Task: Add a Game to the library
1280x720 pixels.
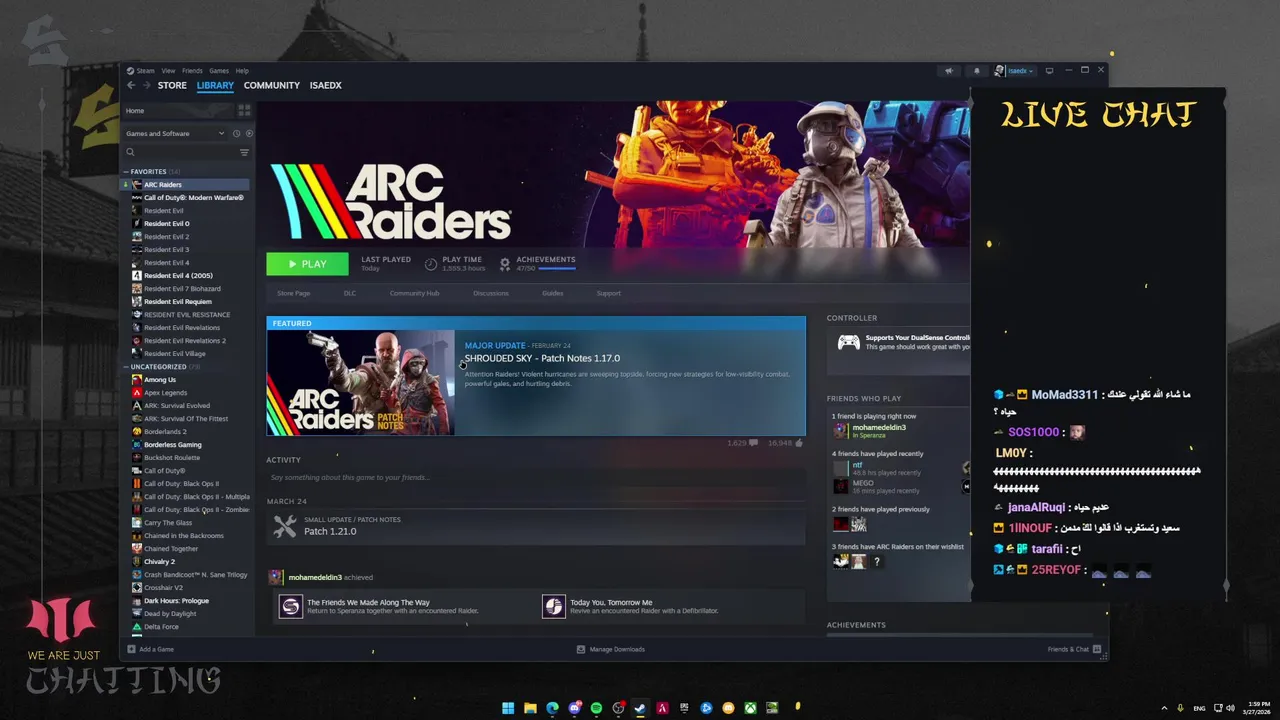Action: click(x=150, y=649)
